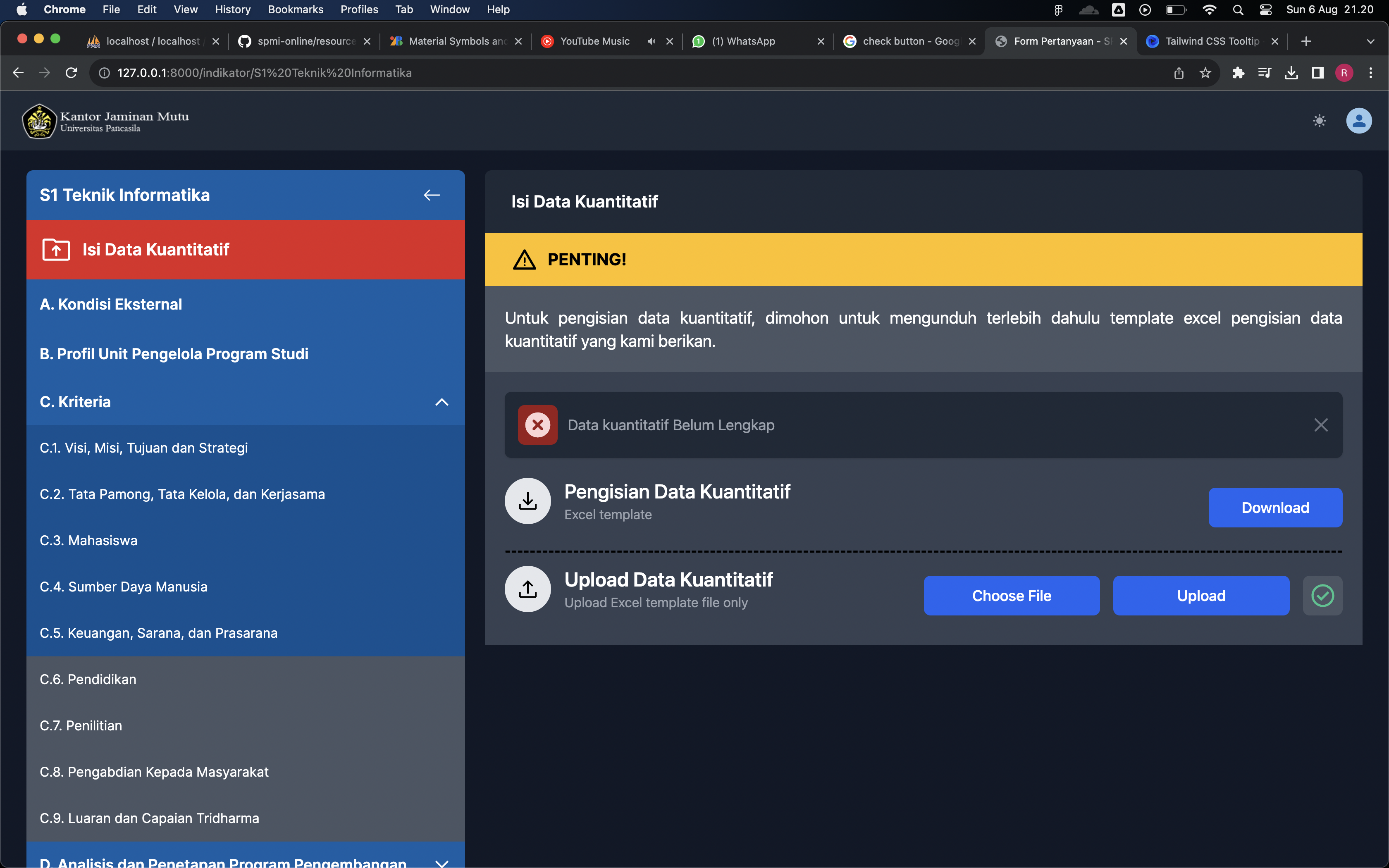
Task: Open the user profile avatar menu
Action: (x=1358, y=121)
